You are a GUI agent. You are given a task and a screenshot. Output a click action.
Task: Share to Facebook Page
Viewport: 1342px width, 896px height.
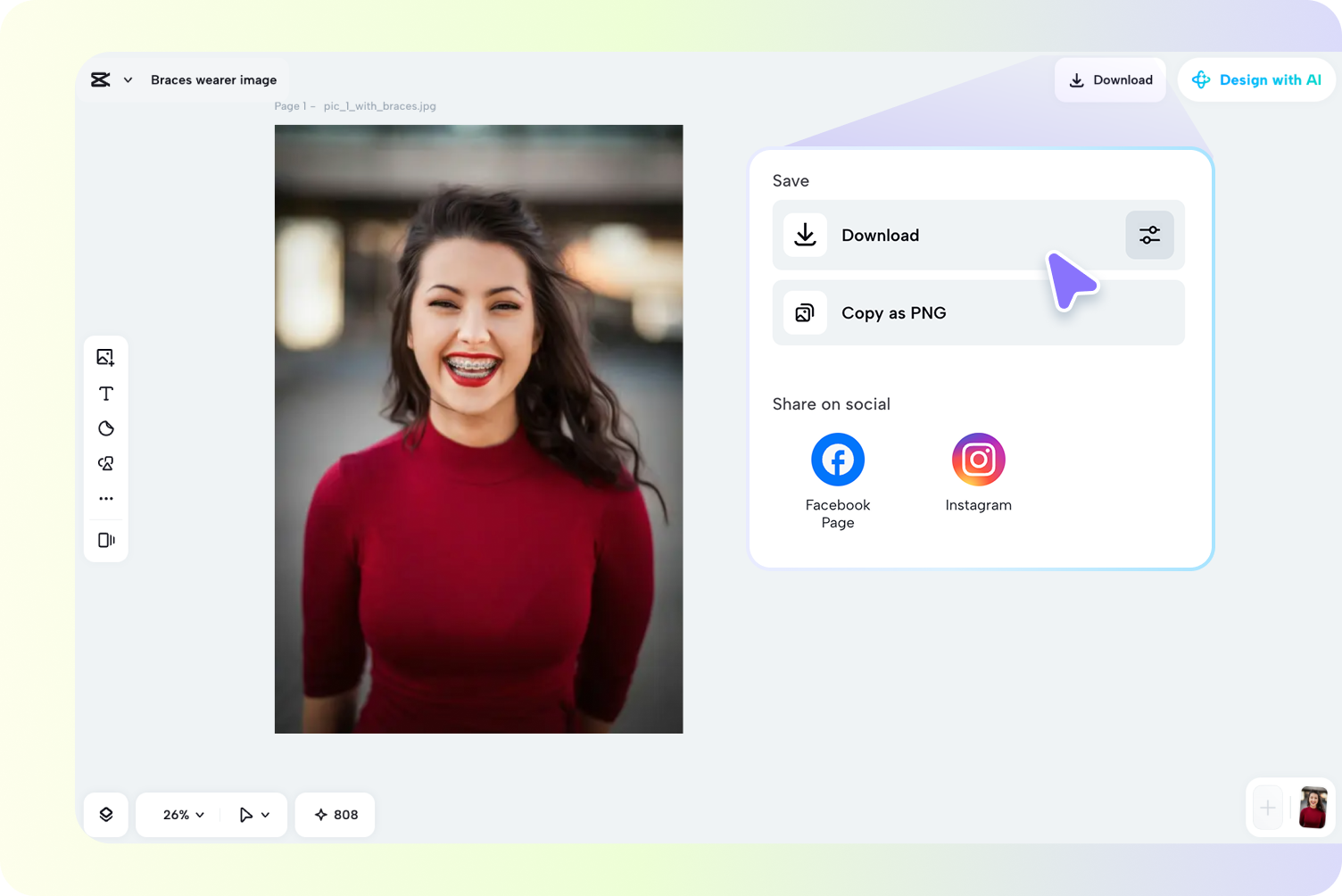pos(838,481)
